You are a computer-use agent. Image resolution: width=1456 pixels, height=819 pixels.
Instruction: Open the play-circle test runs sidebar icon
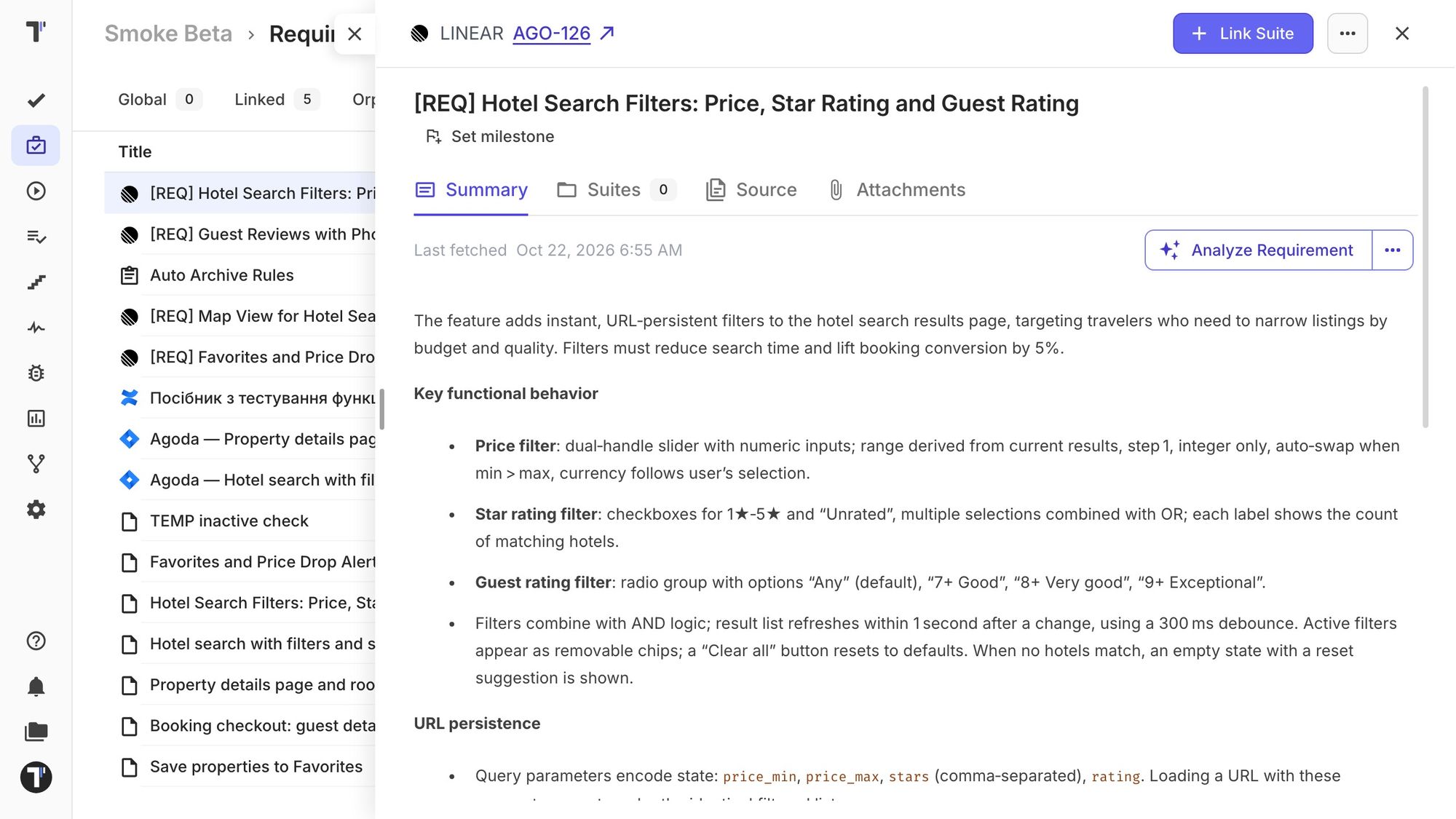36,191
